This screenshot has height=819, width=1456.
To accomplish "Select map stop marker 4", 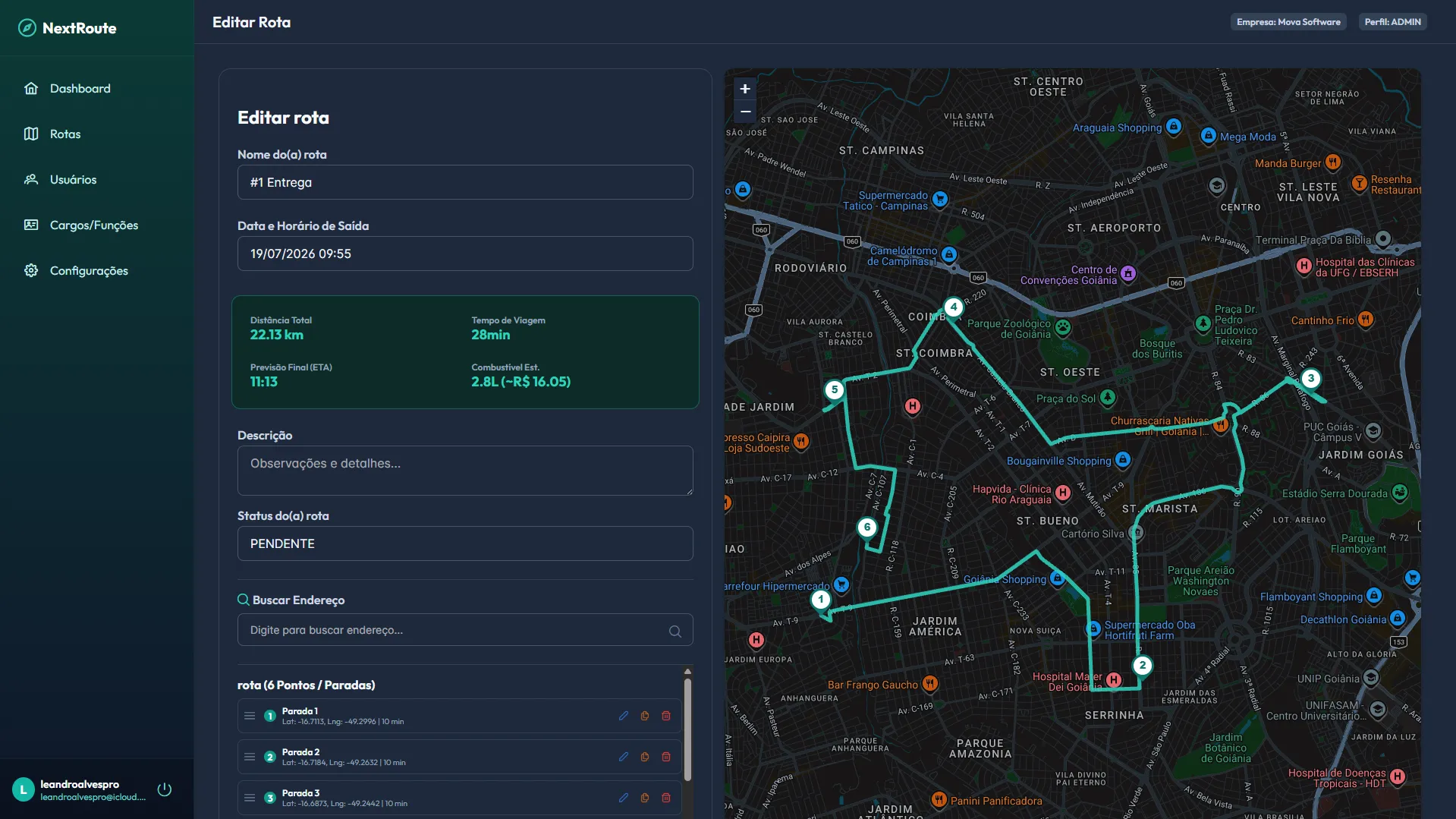I will tap(954, 307).
